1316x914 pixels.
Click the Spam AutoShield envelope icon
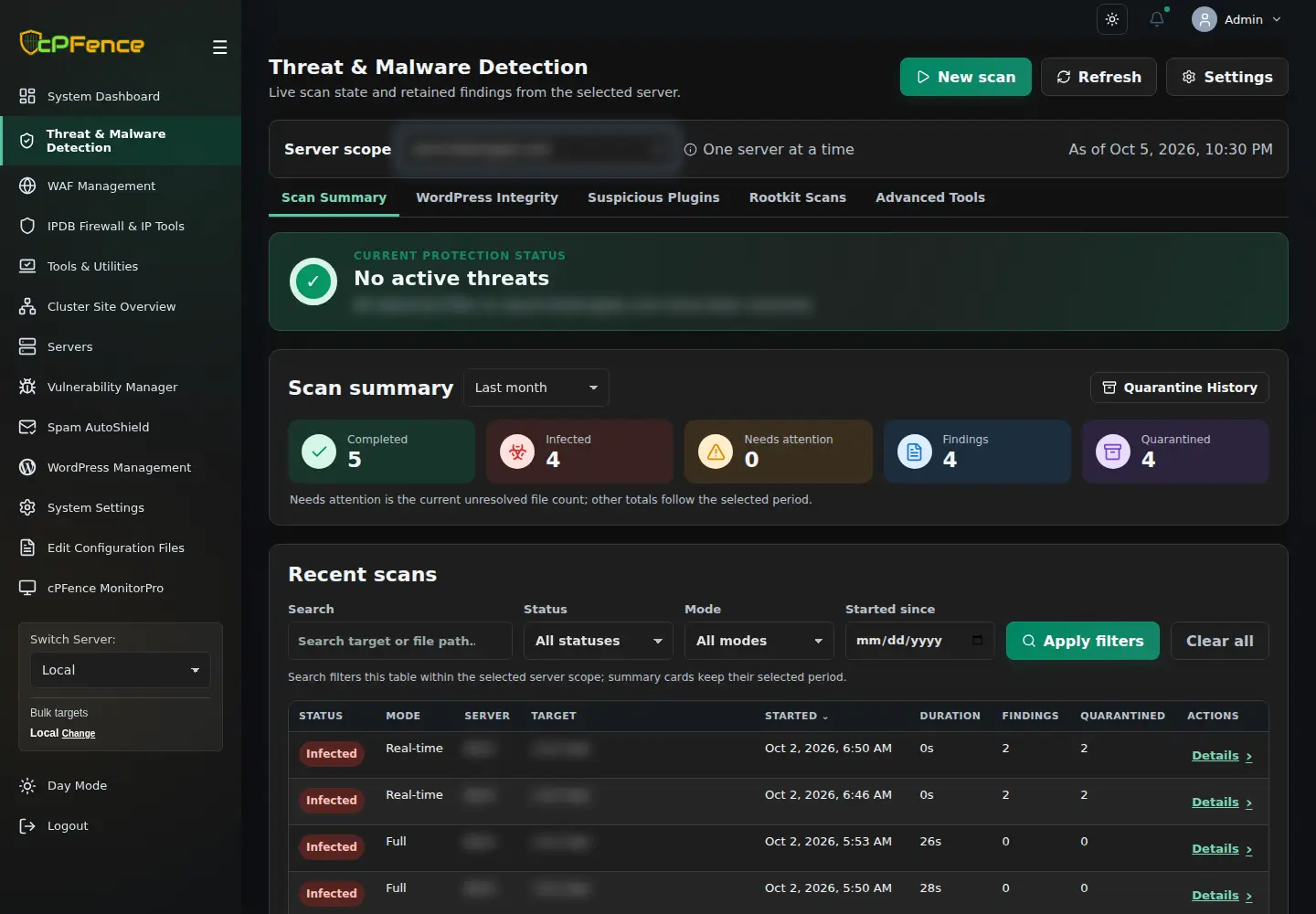click(27, 427)
